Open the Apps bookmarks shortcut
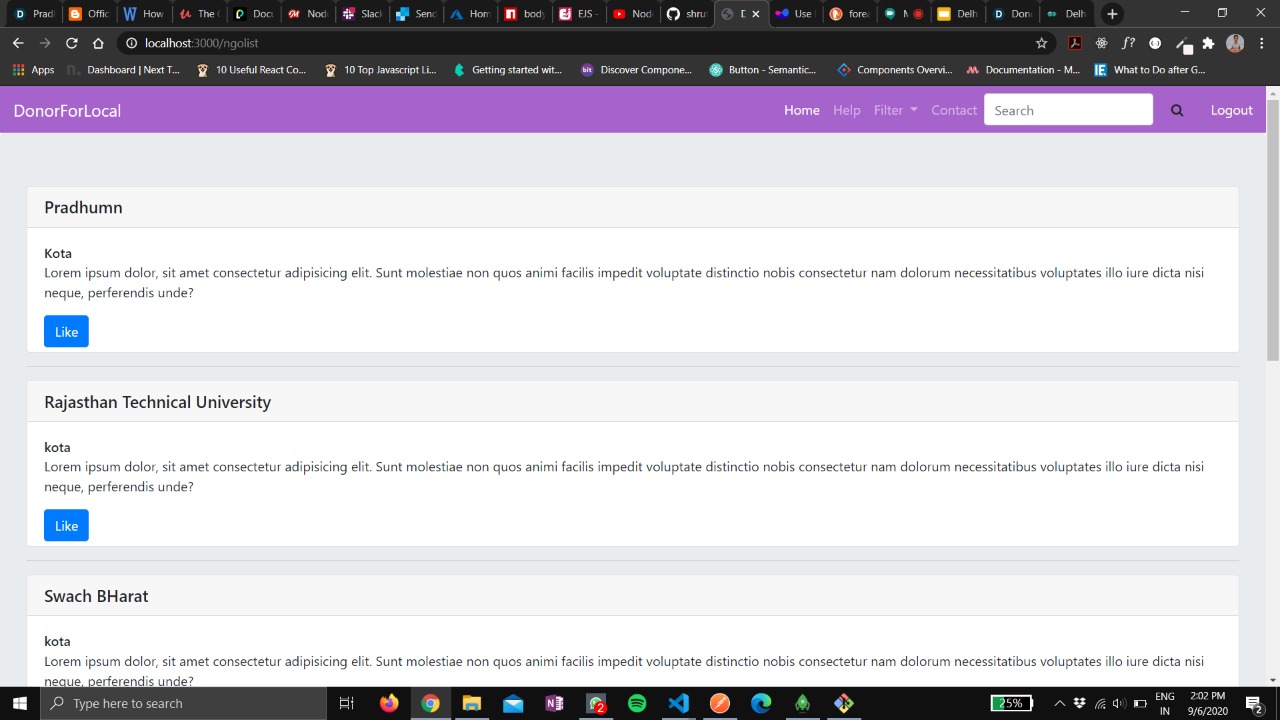Screen dimensions: 1280x720 point(33,70)
